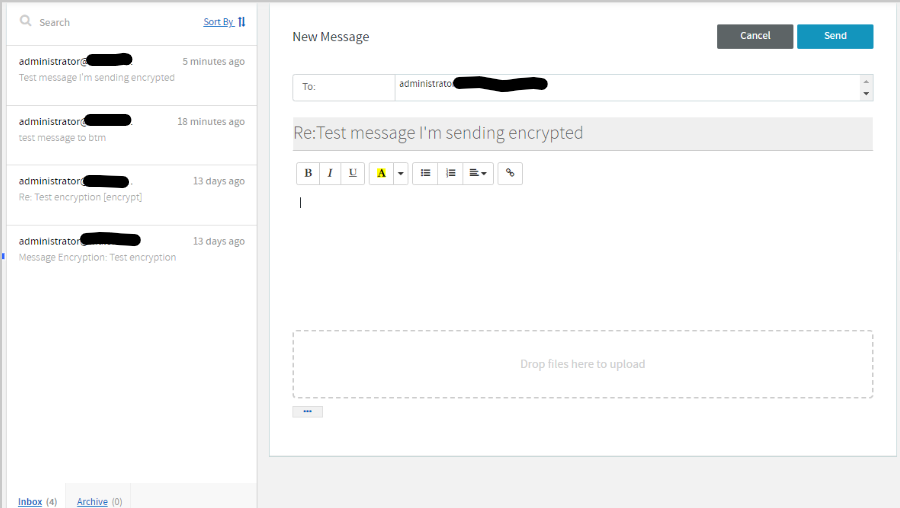Open the Sort By link

(x=218, y=22)
